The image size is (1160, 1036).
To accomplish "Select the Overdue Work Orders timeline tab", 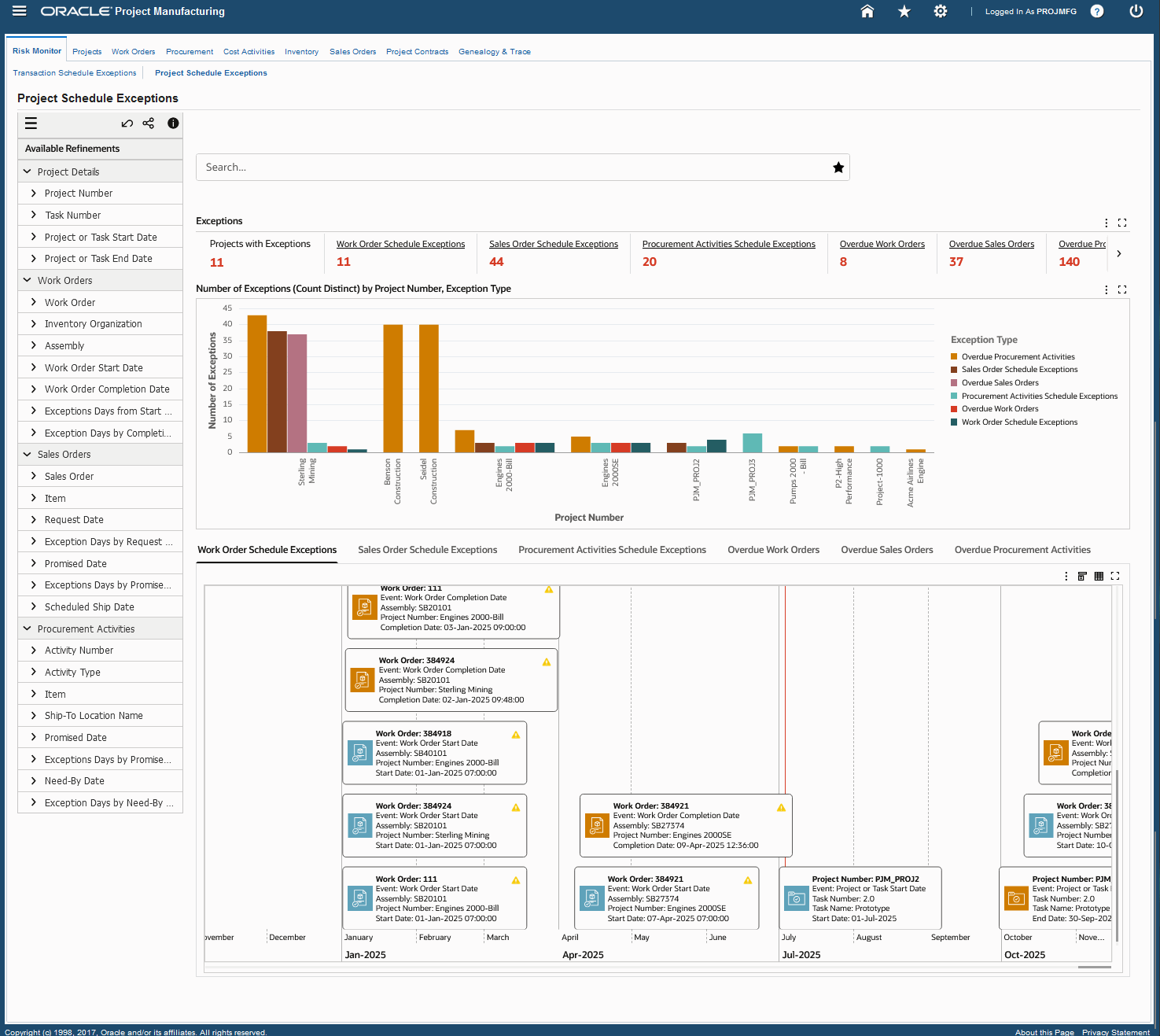I will click(x=773, y=550).
